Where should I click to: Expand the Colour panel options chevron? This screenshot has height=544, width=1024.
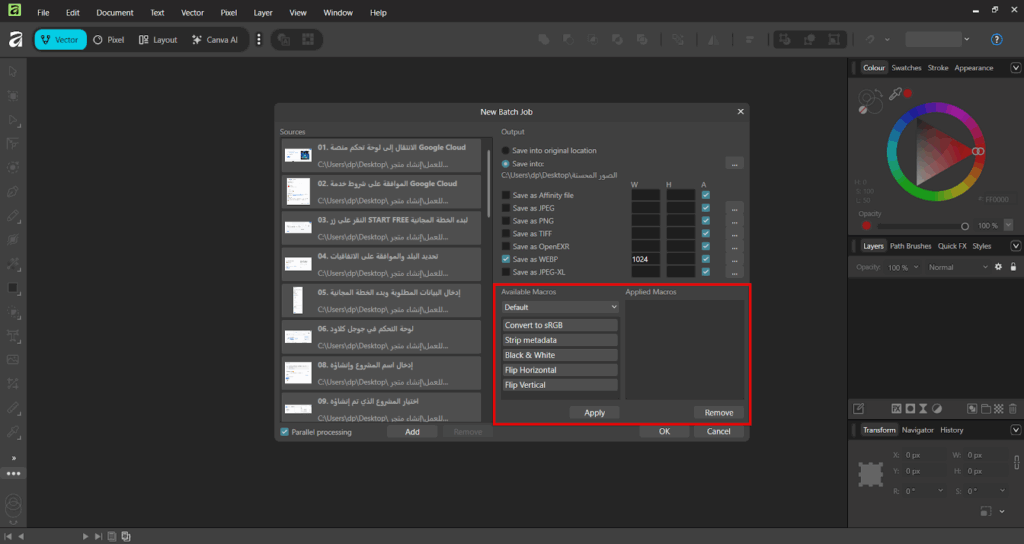(x=1015, y=68)
